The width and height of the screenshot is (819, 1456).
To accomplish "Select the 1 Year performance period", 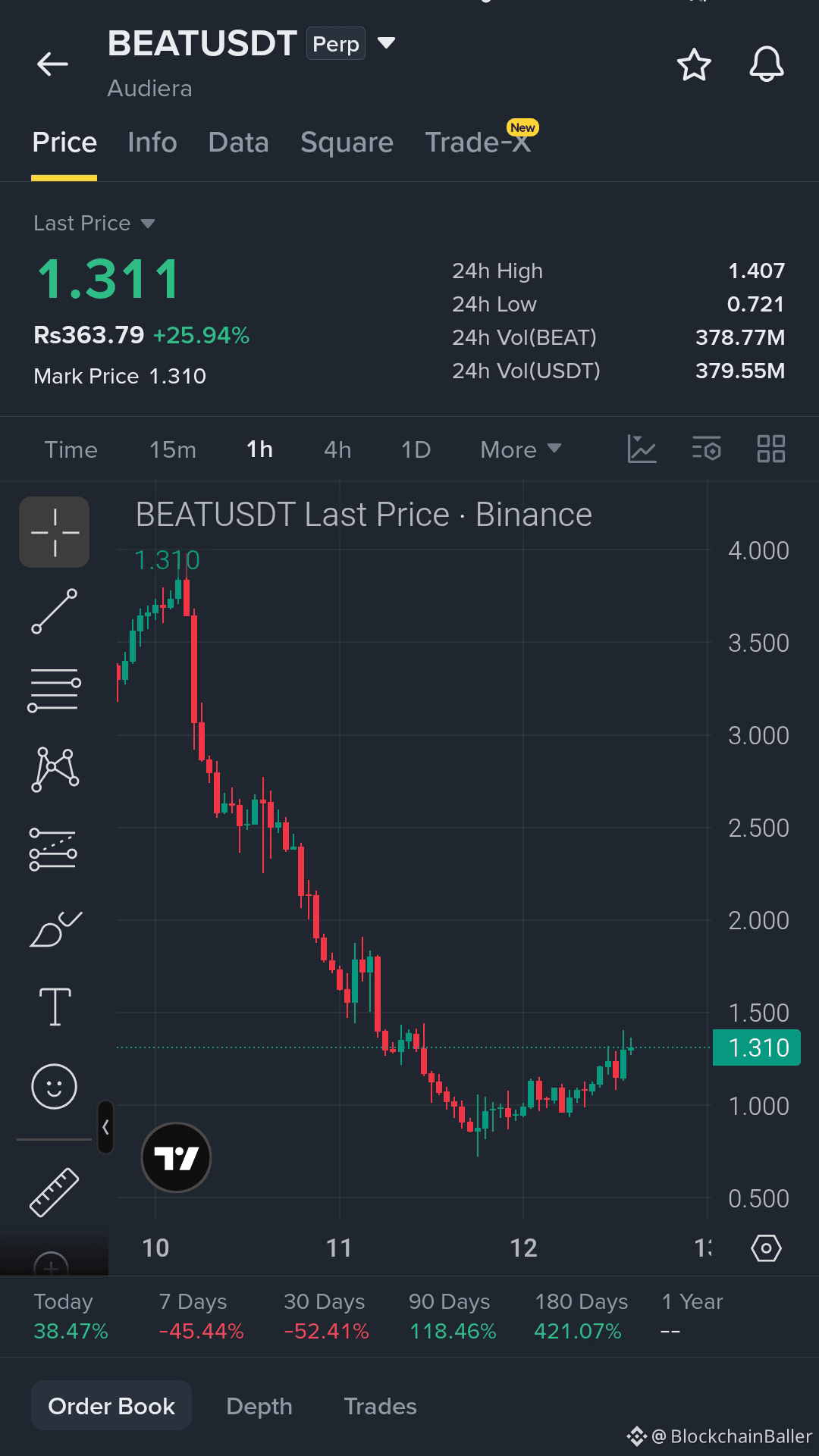I will click(692, 1316).
